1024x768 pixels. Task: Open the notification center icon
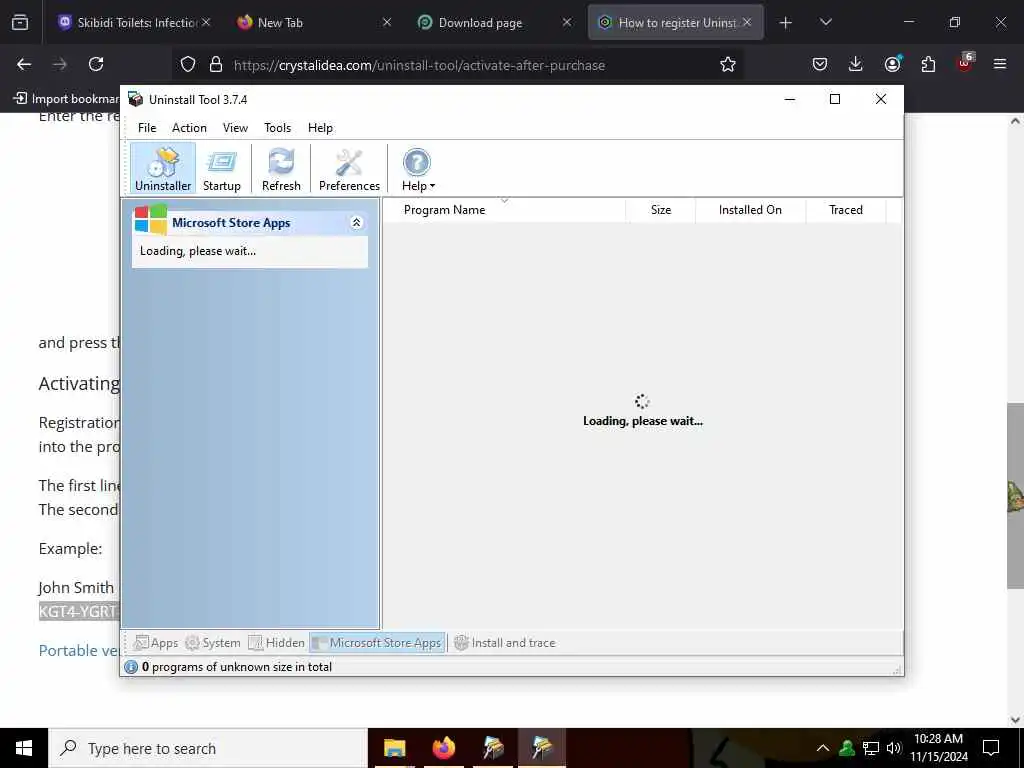[991, 748]
